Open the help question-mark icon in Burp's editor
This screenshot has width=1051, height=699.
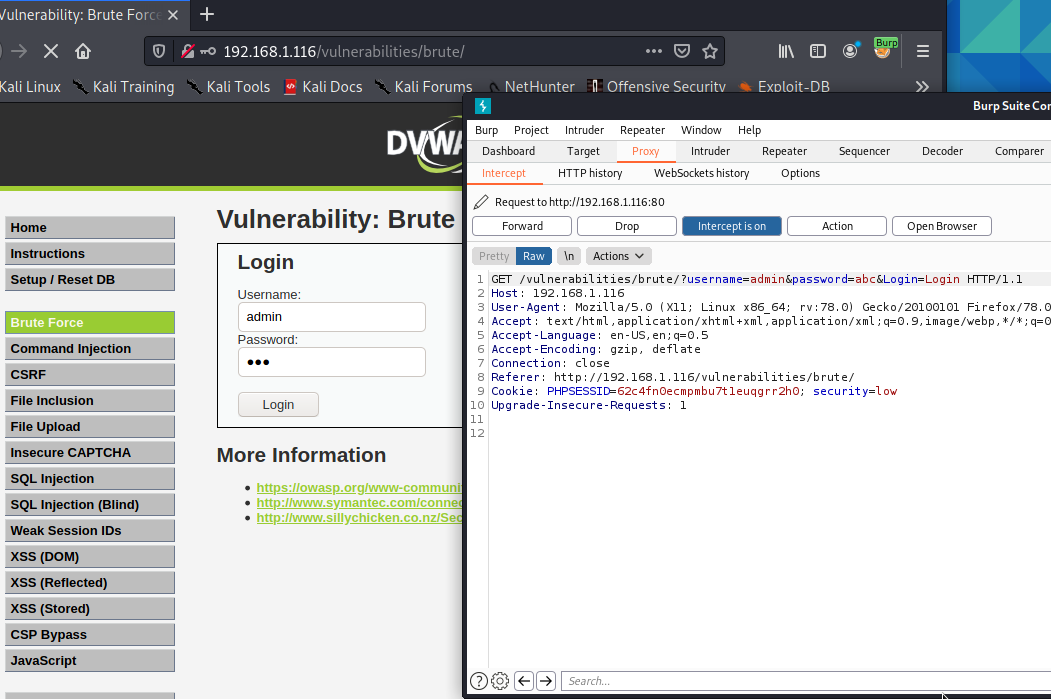click(479, 680)
